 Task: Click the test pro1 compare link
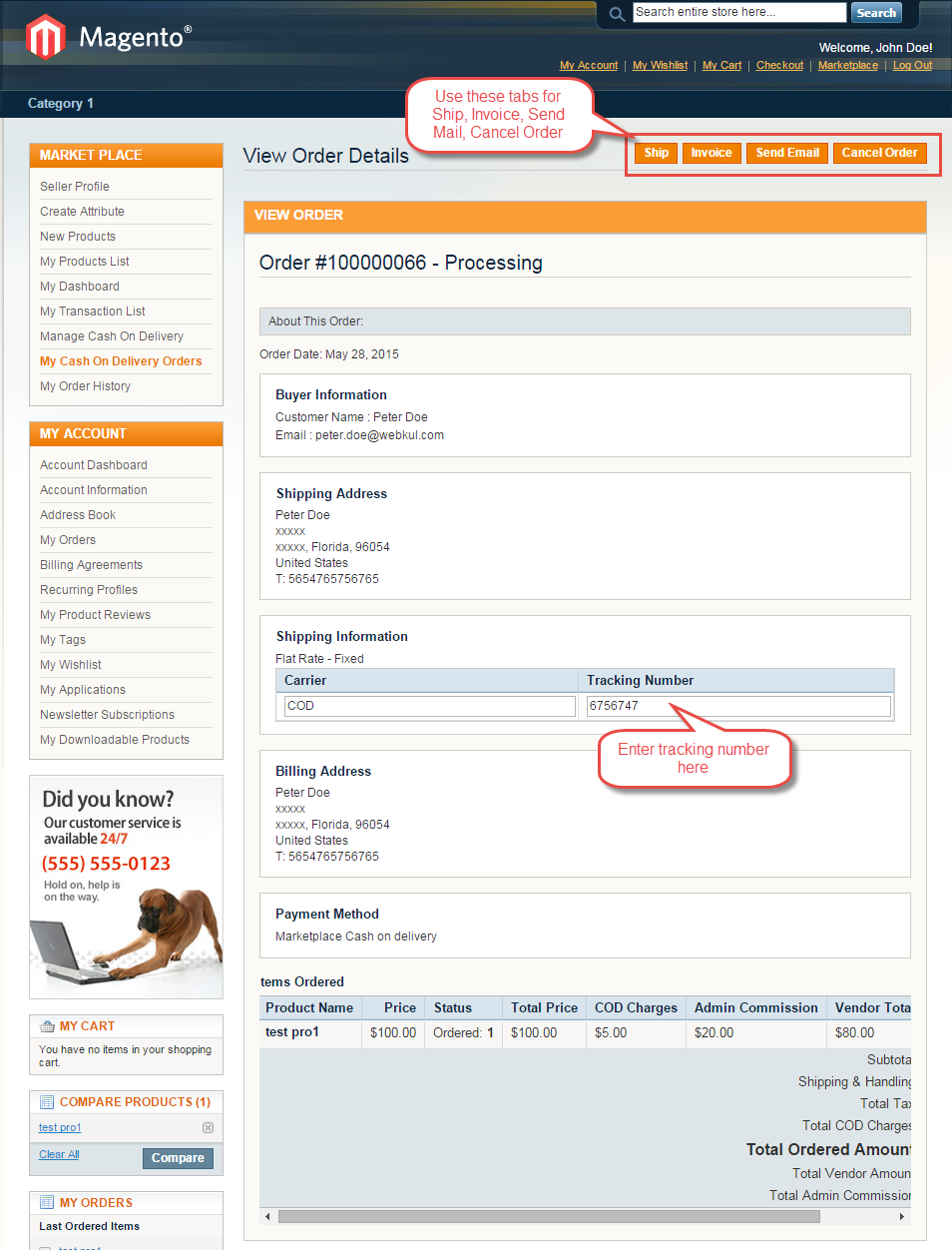(60, 1127)
